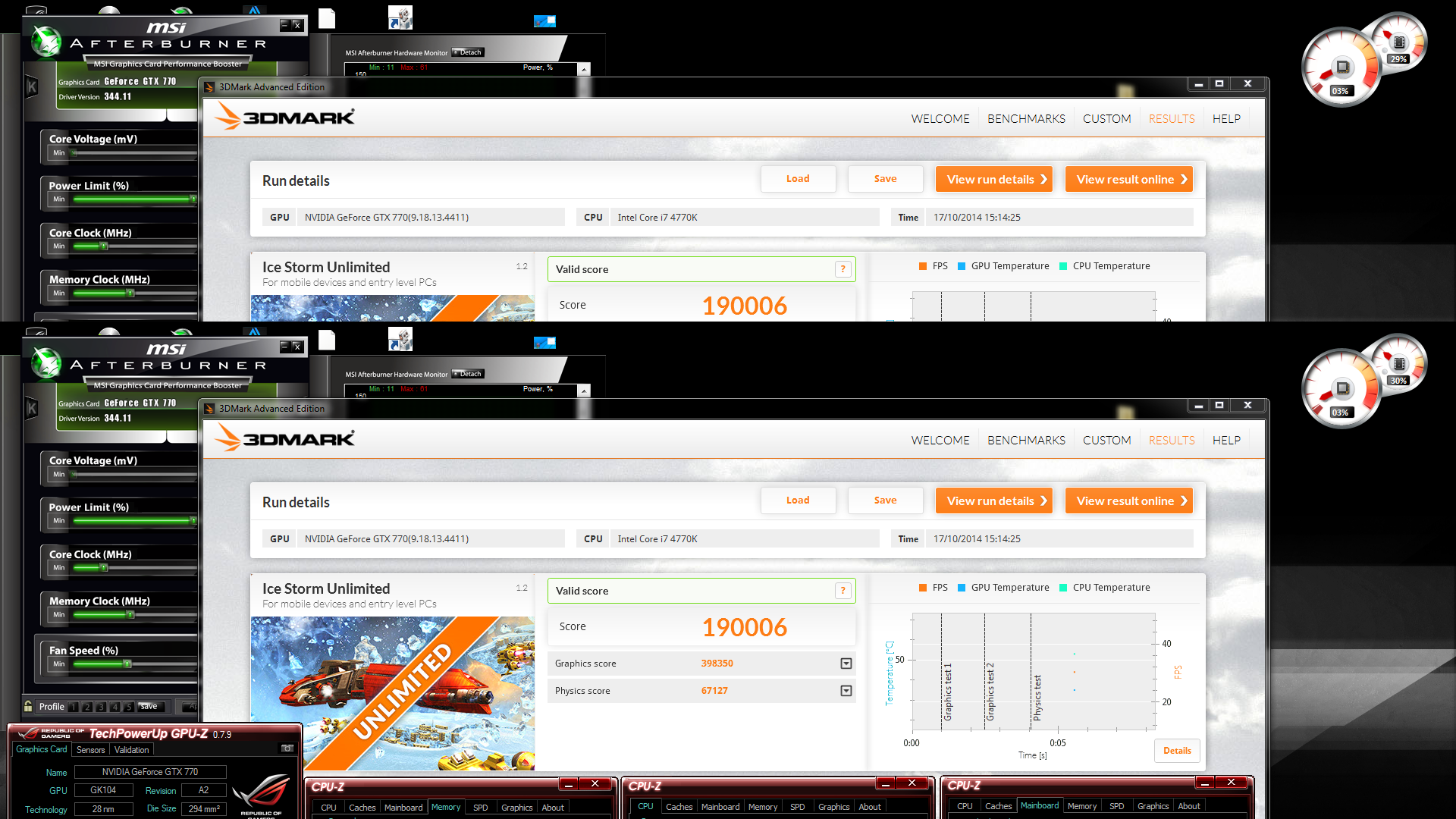
Task: Click the lower 3DMark Advanced Edition title icon
Action: [209, 409]
